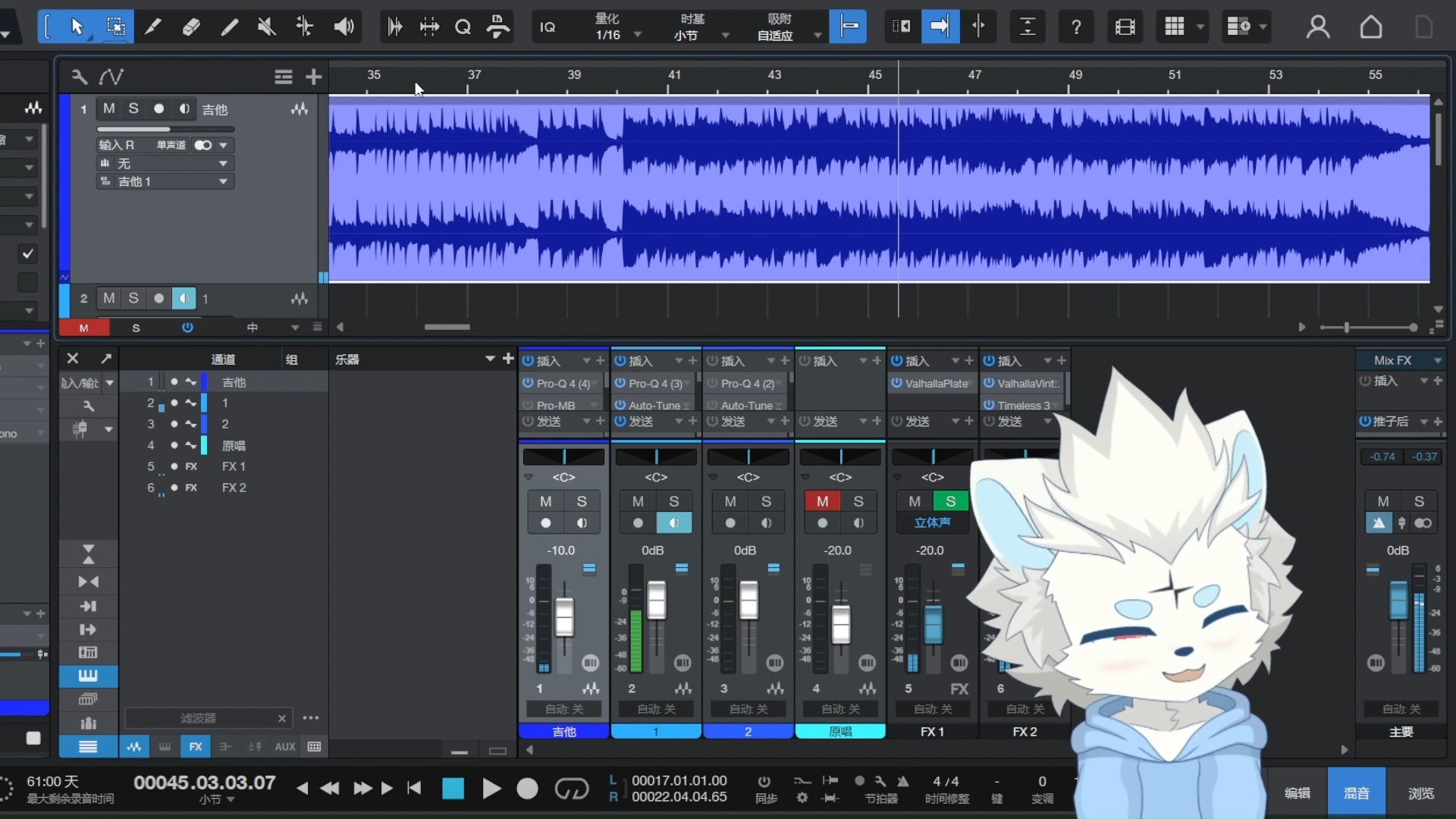This screenshot has width=1456, height=819.
Task: Close the mixer channel list panel
Action: click(73, 359)
